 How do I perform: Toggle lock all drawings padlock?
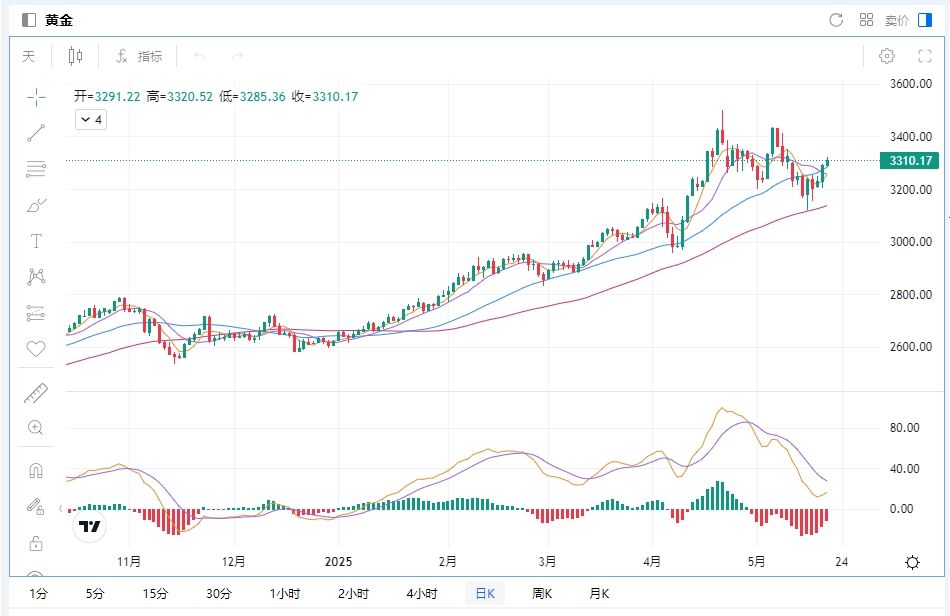click(36, 544)
